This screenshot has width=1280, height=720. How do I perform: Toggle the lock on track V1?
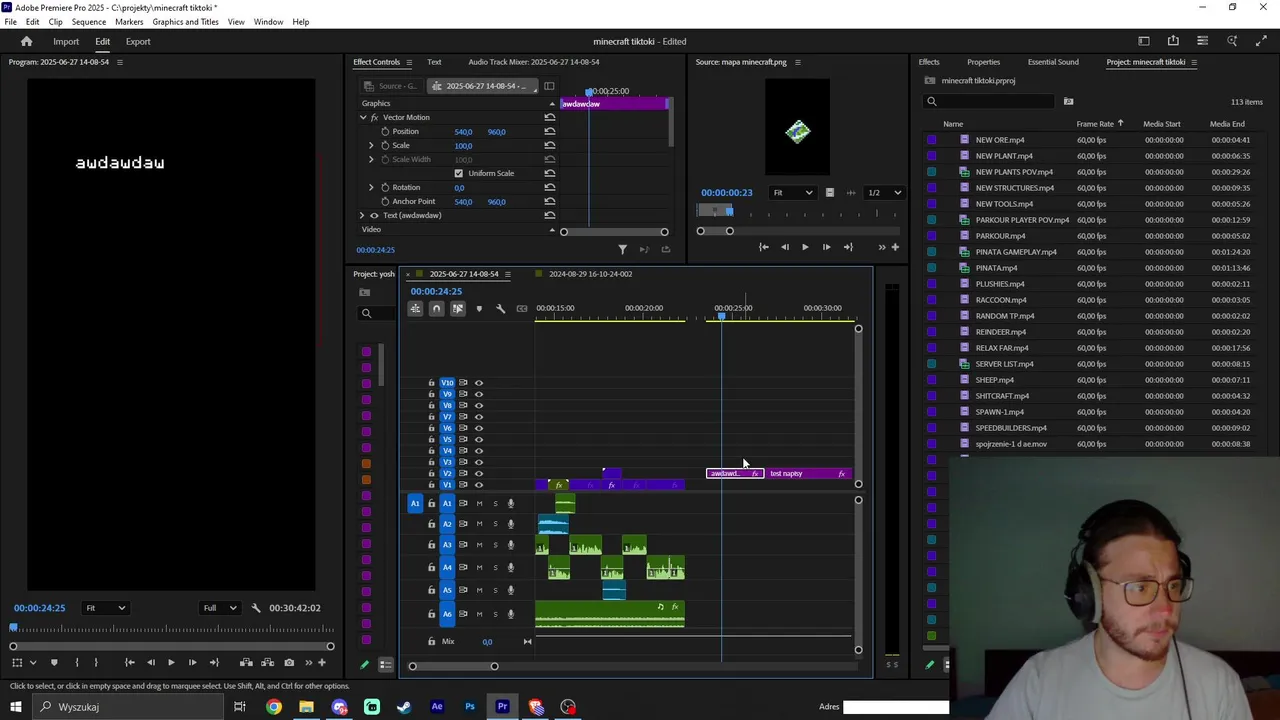coord(431,485)
